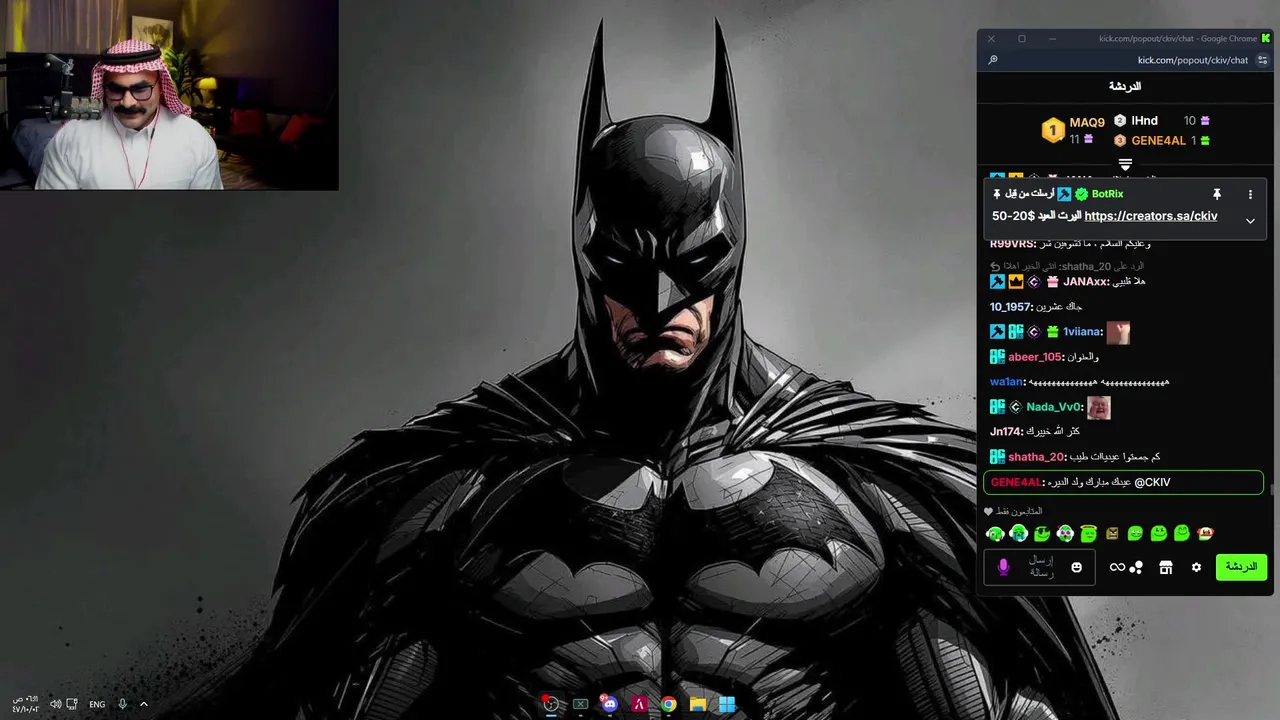Focus the send message input field
1280x720 pixels.
(x=1040, y=567)
